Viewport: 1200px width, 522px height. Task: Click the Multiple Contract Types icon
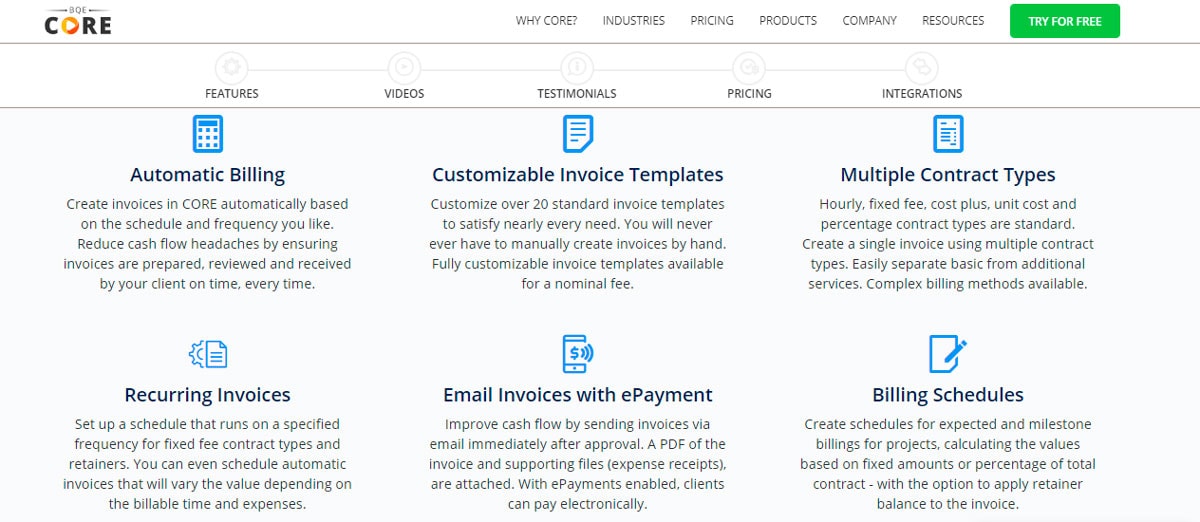[948, 133]
